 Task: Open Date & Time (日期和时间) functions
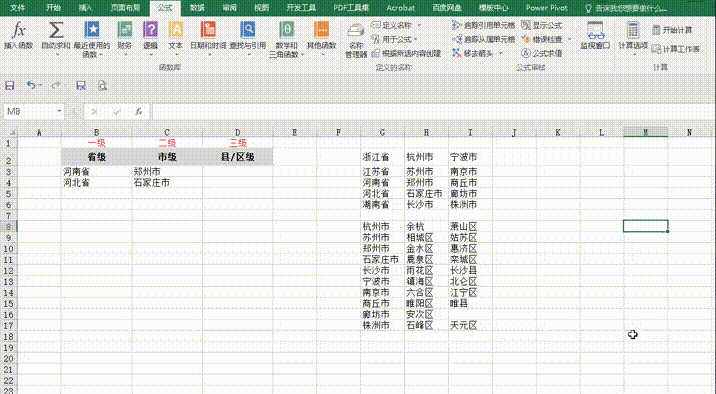208,38
